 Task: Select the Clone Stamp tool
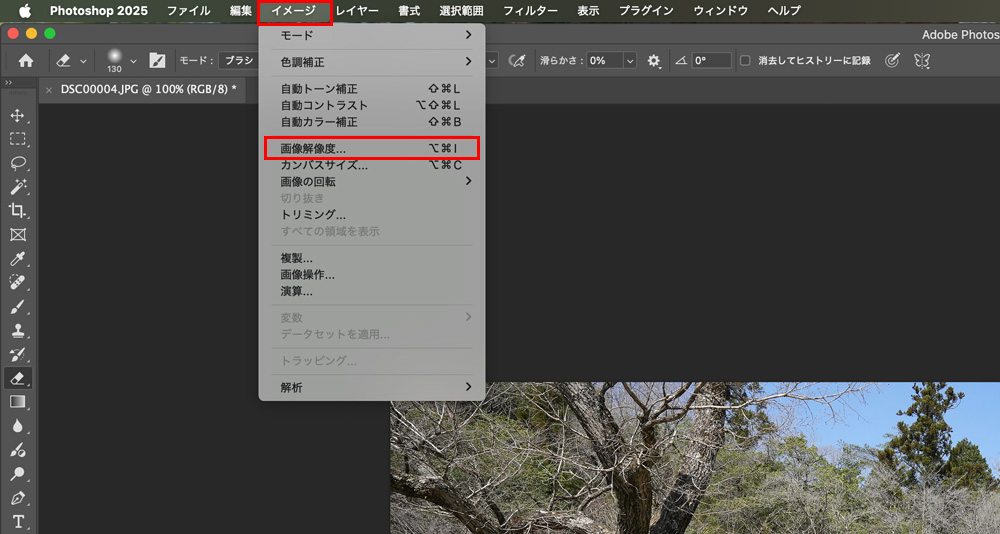click(x=18, y=330)
